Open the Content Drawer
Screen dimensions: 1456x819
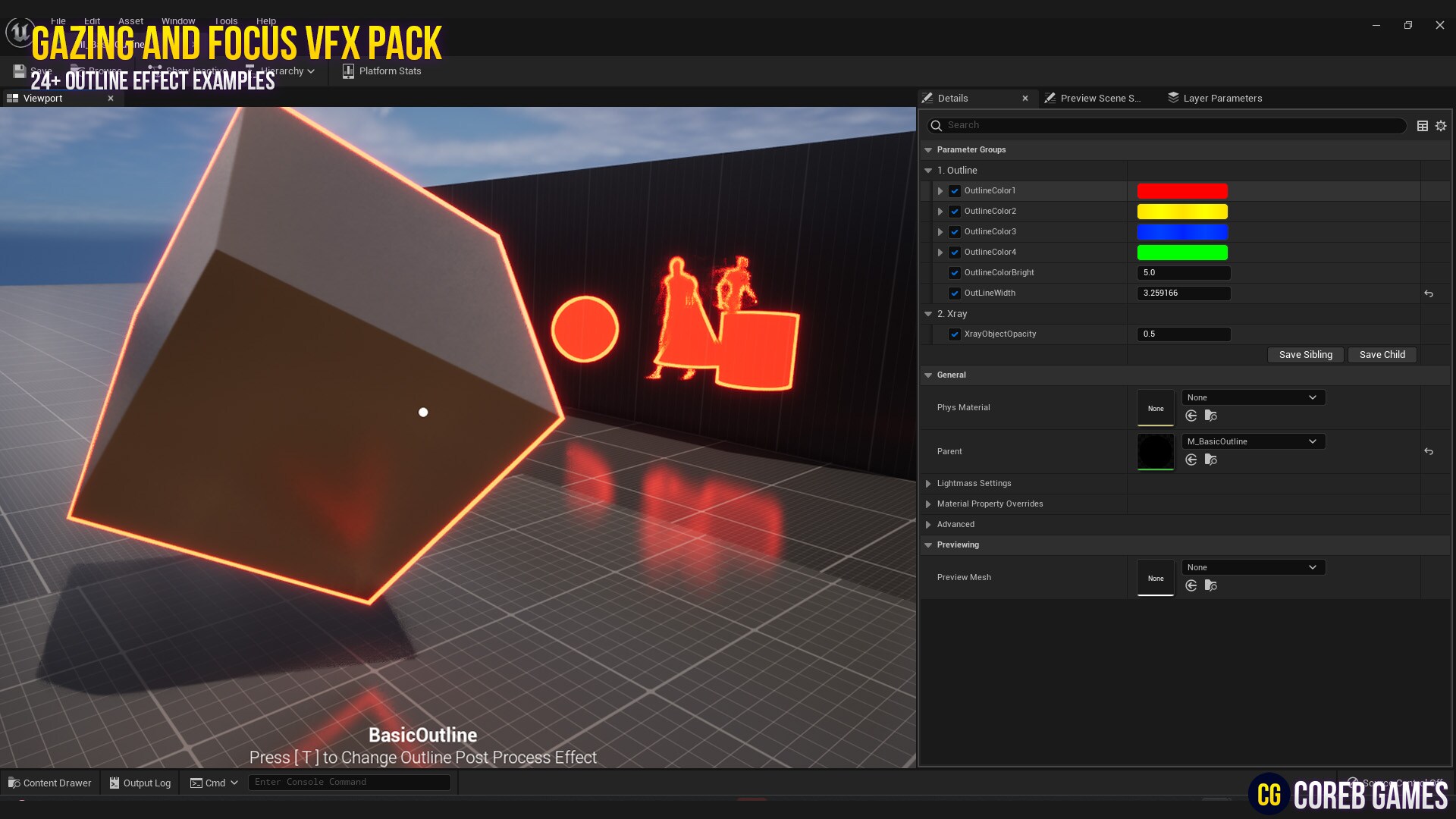point(49,783)
